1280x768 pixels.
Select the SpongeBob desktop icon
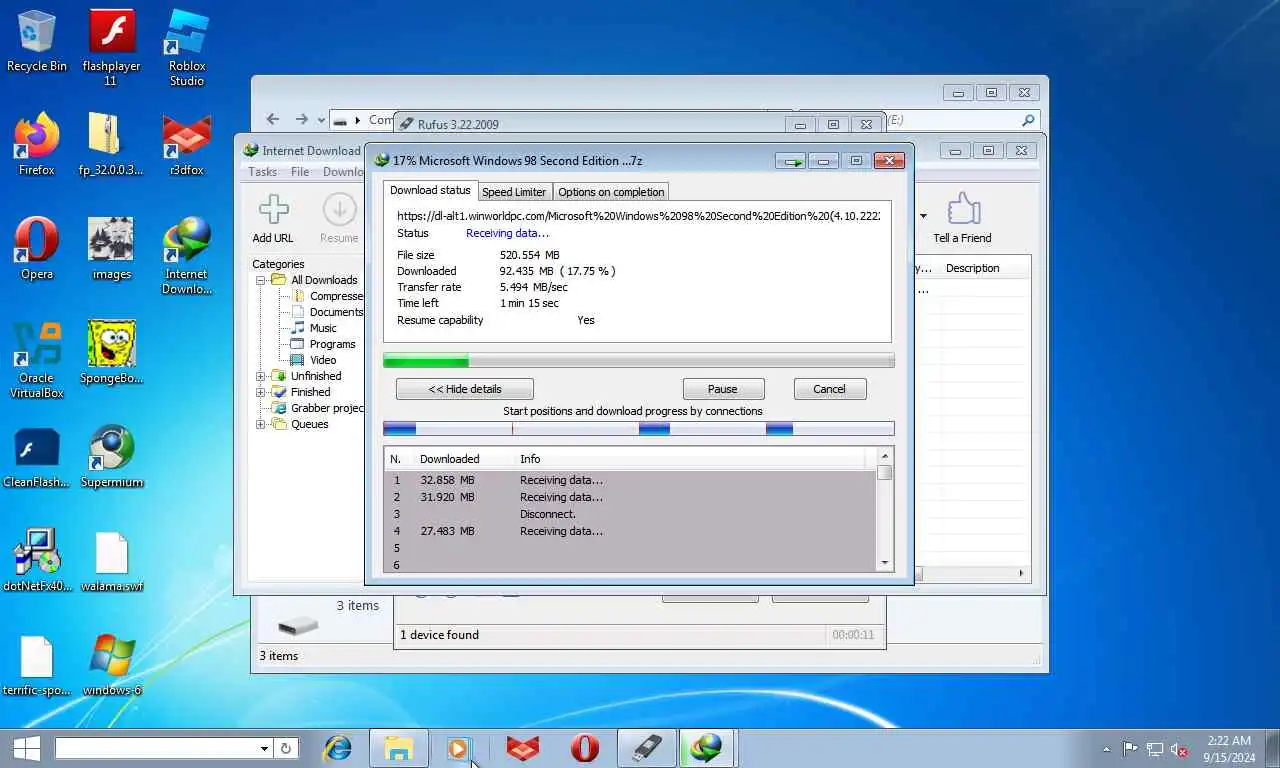(x=111, y=353)
